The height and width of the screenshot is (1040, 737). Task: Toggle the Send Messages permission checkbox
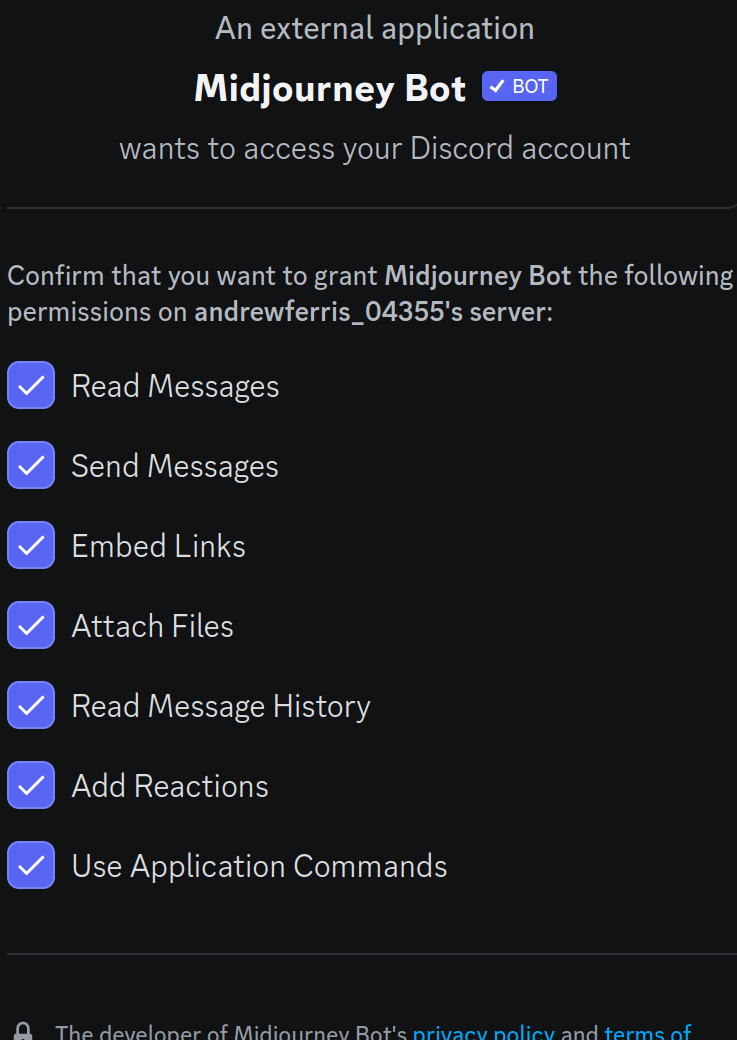point(31,465)
